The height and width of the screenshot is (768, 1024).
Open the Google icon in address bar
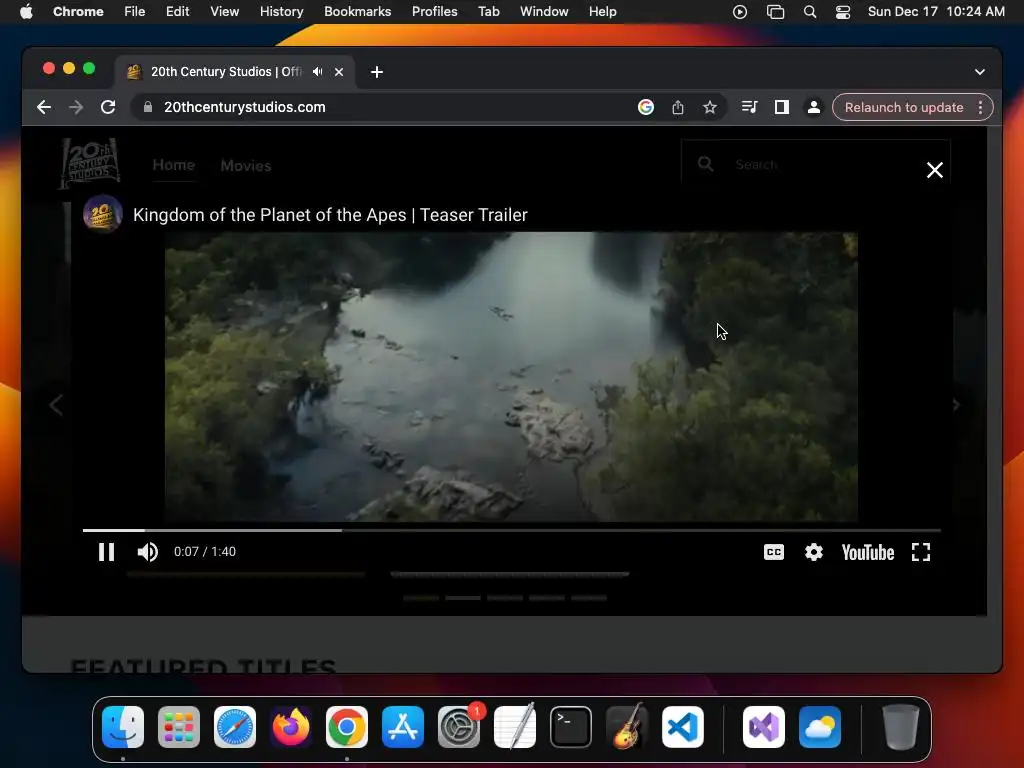[x=646, y=107]
